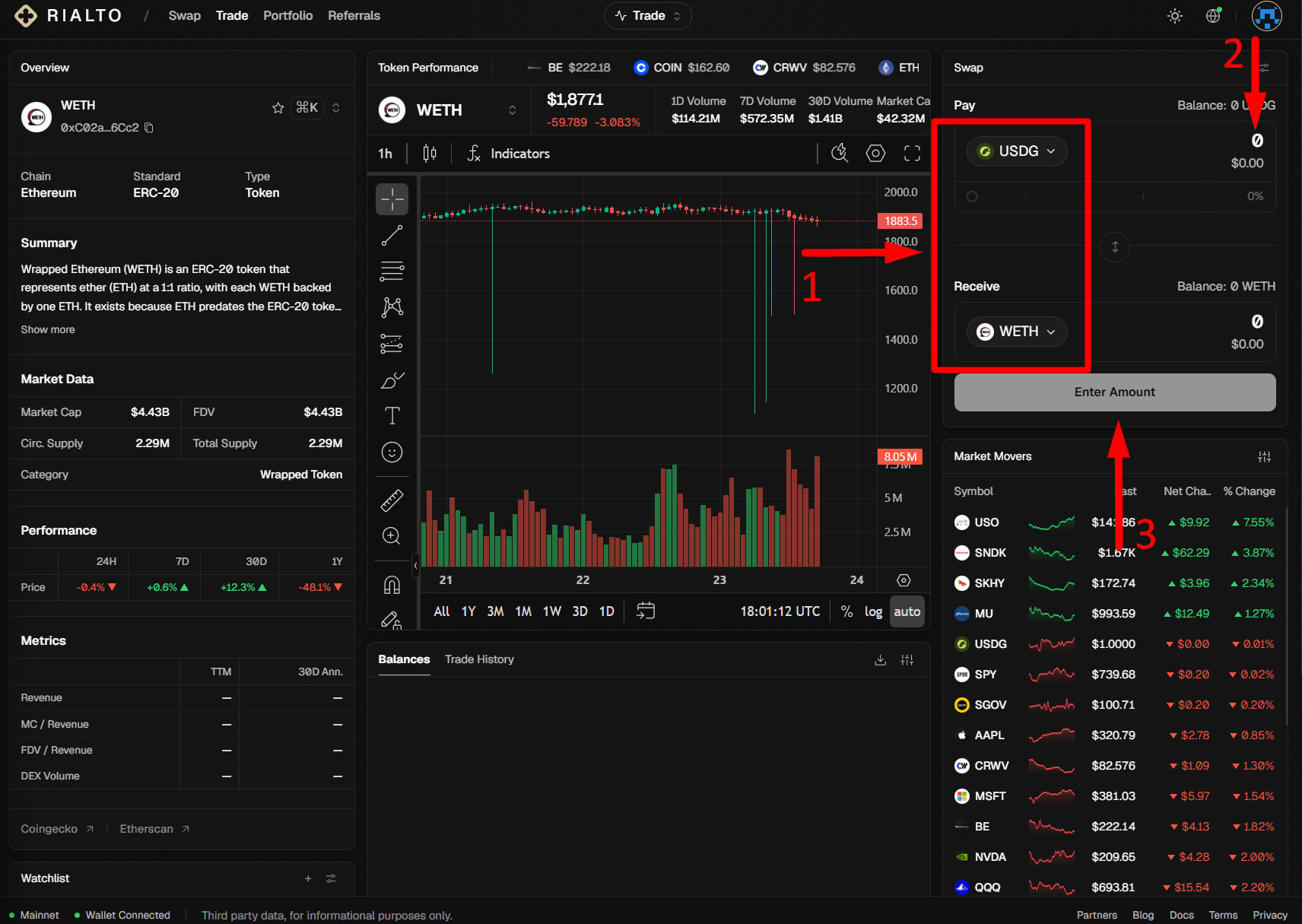Open the Trade layout selector dropdown
The width and height of the screenshot is (1302, 924).
(648, 16)
